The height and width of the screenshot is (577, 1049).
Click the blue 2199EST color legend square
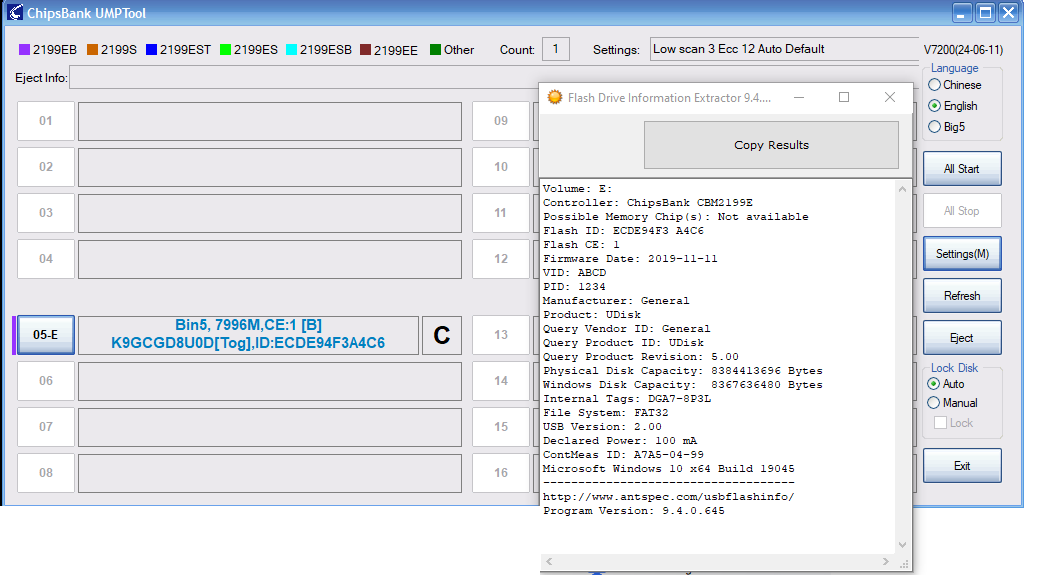tap(151, 50)
